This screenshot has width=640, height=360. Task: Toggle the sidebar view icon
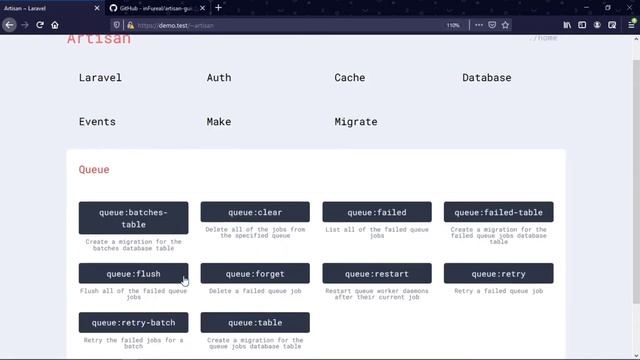click(582, 25)
